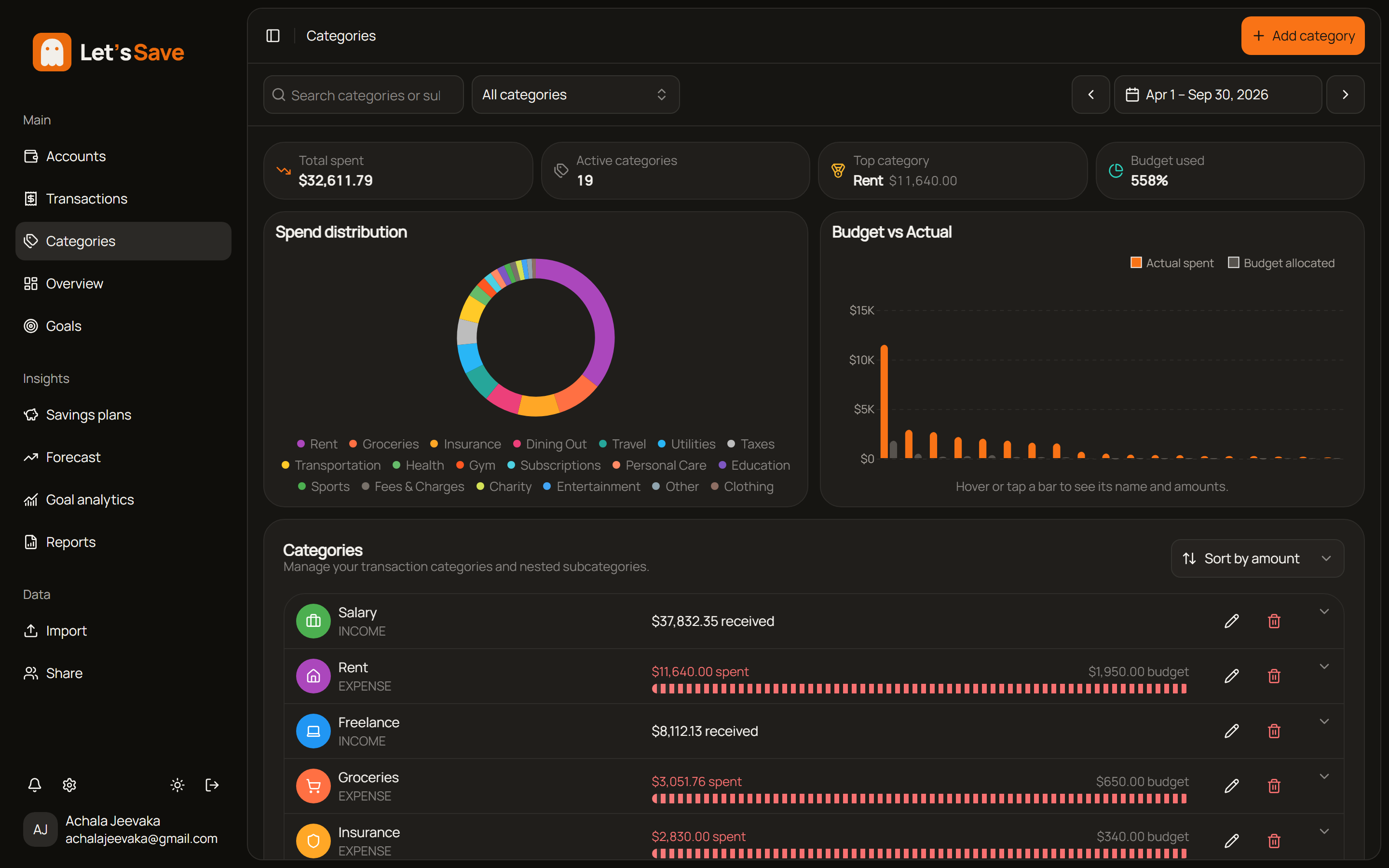Expand the Insurance category row
Viewport: 1389px width, 868px height.
click(1325, 832)
